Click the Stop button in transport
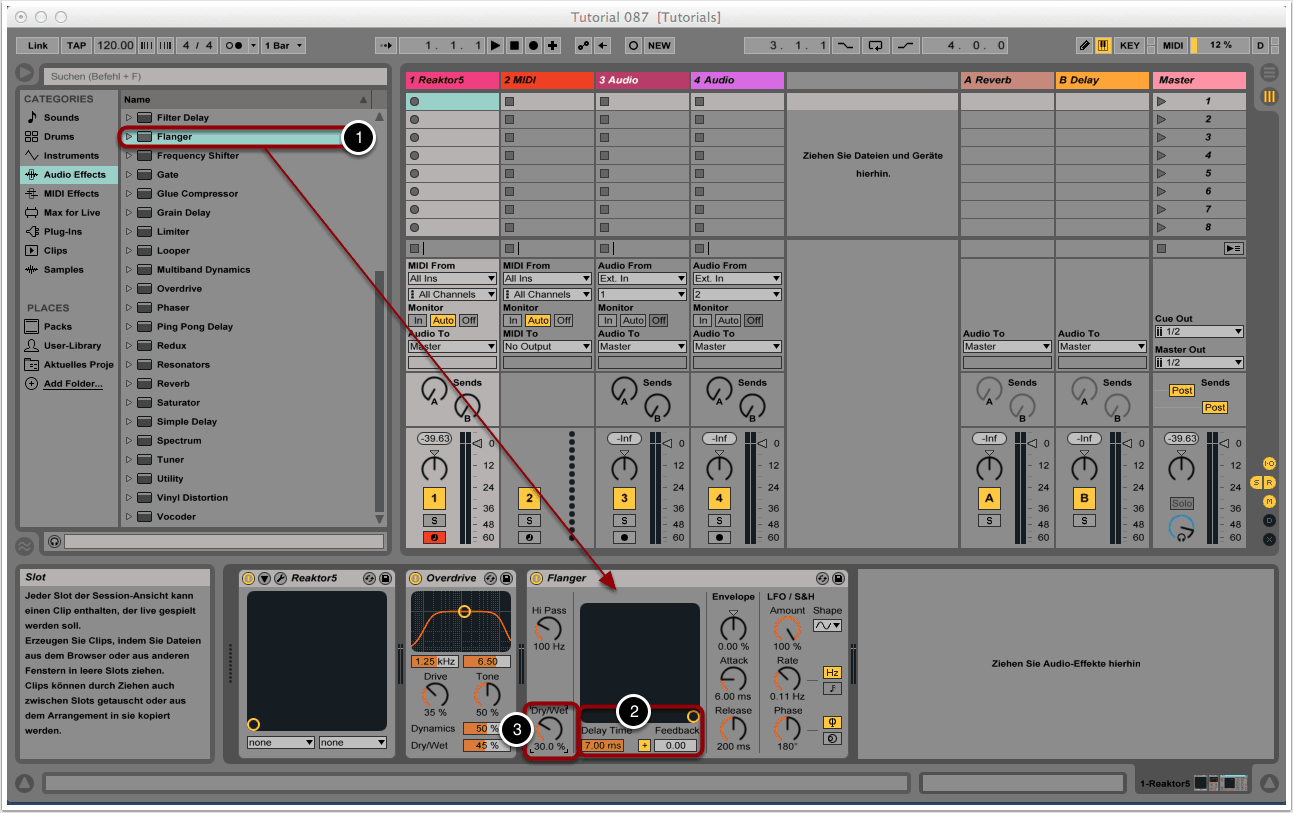 click(514, 46)
